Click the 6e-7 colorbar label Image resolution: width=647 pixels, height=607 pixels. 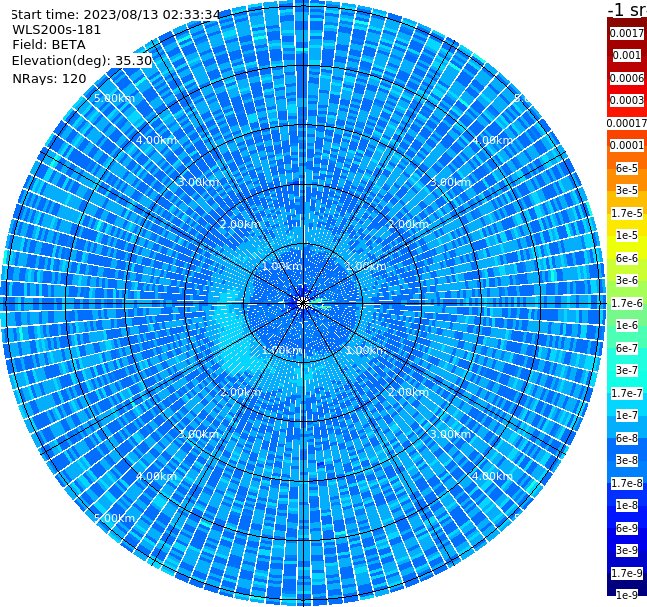click(627, 348)
